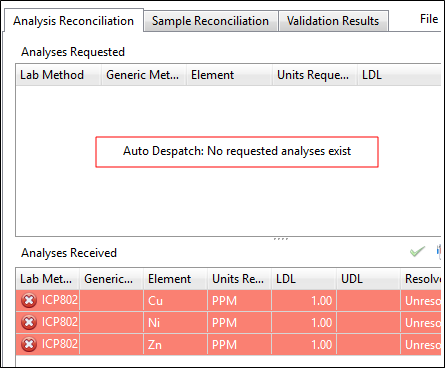This screenshot has width=445, height=368.
Task: Click Generic Met... column header in requested table
Action: [144, 75]
